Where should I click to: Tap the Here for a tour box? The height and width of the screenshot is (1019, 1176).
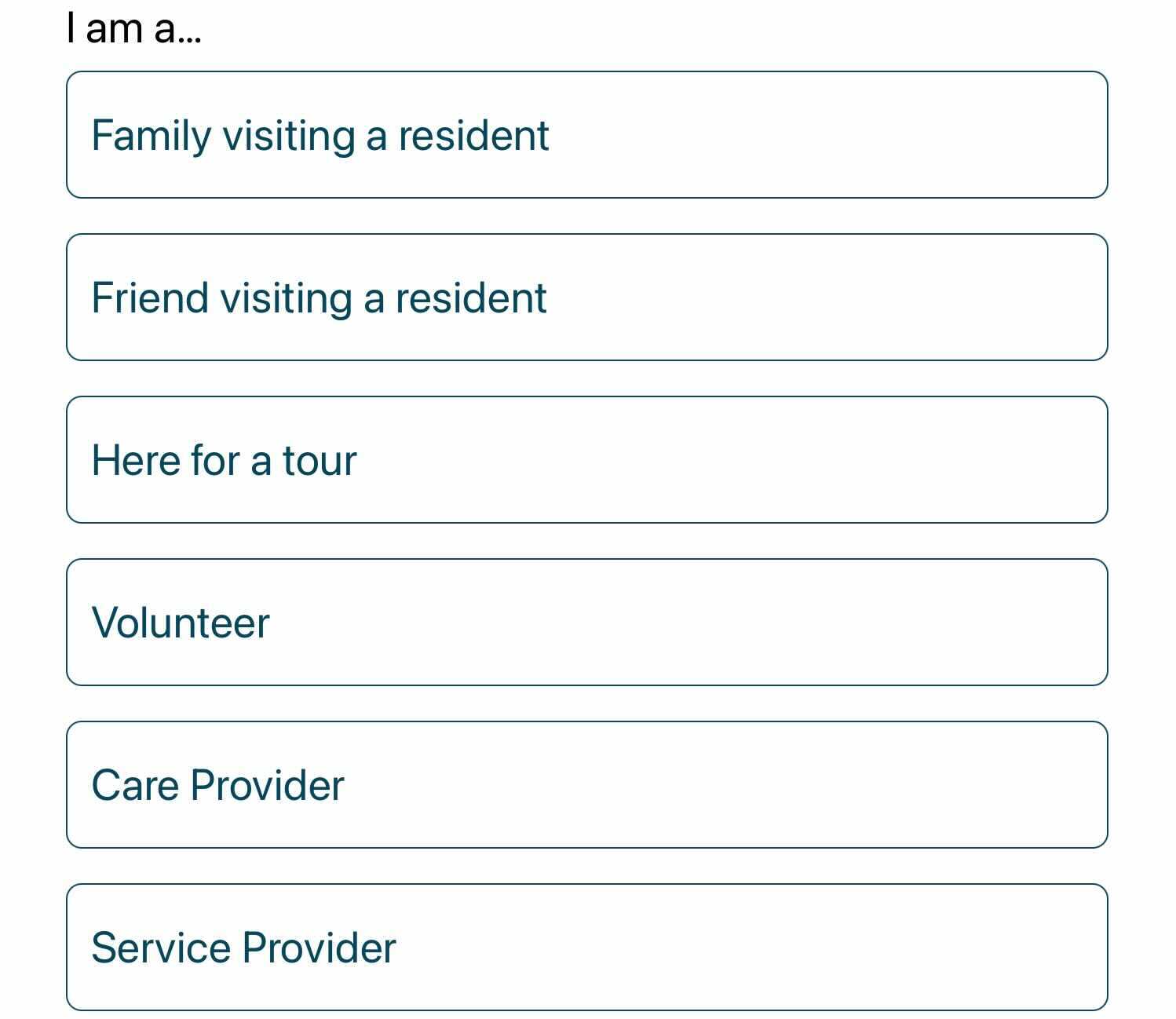click(x=587, y=460)
